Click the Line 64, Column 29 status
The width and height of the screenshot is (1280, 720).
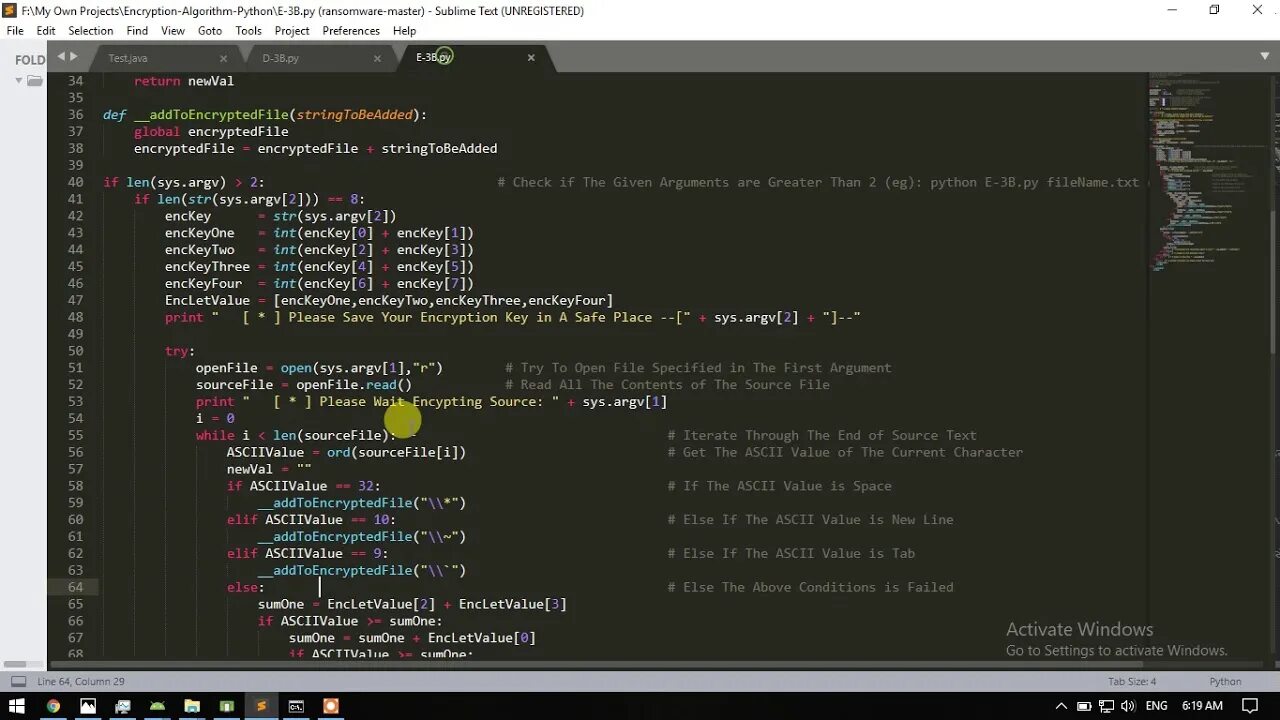[x=81, y=681]
